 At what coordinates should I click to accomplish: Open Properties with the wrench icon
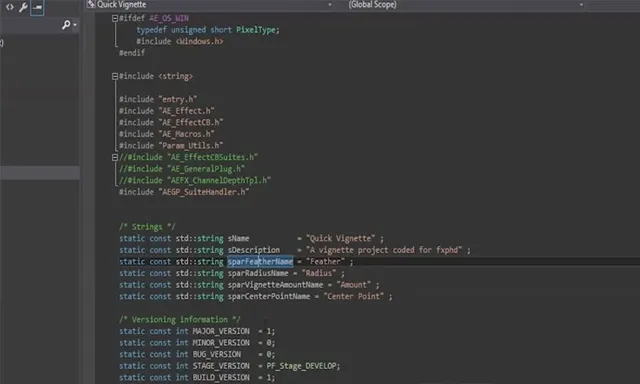point(23,7)
